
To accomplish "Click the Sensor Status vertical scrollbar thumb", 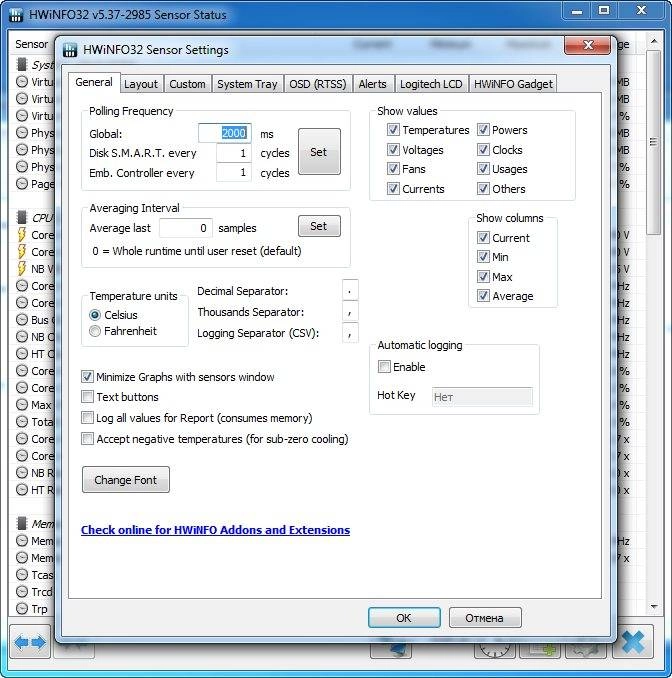I will point(653,142).
